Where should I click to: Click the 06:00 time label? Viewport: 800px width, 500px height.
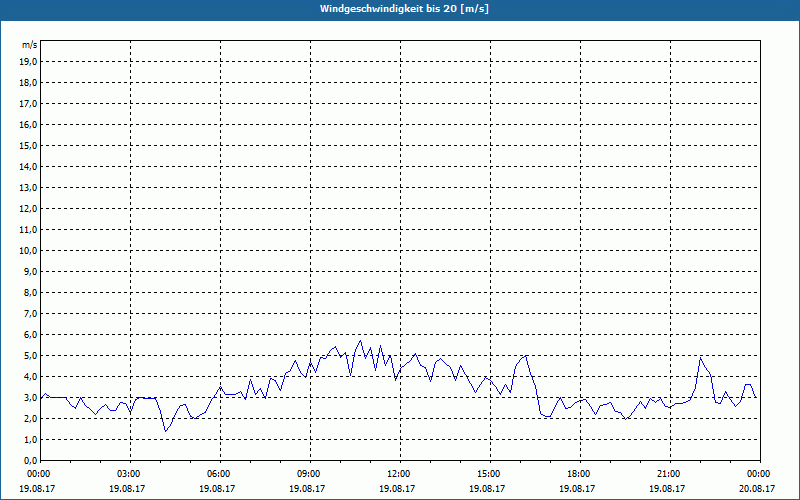point(220,474)
